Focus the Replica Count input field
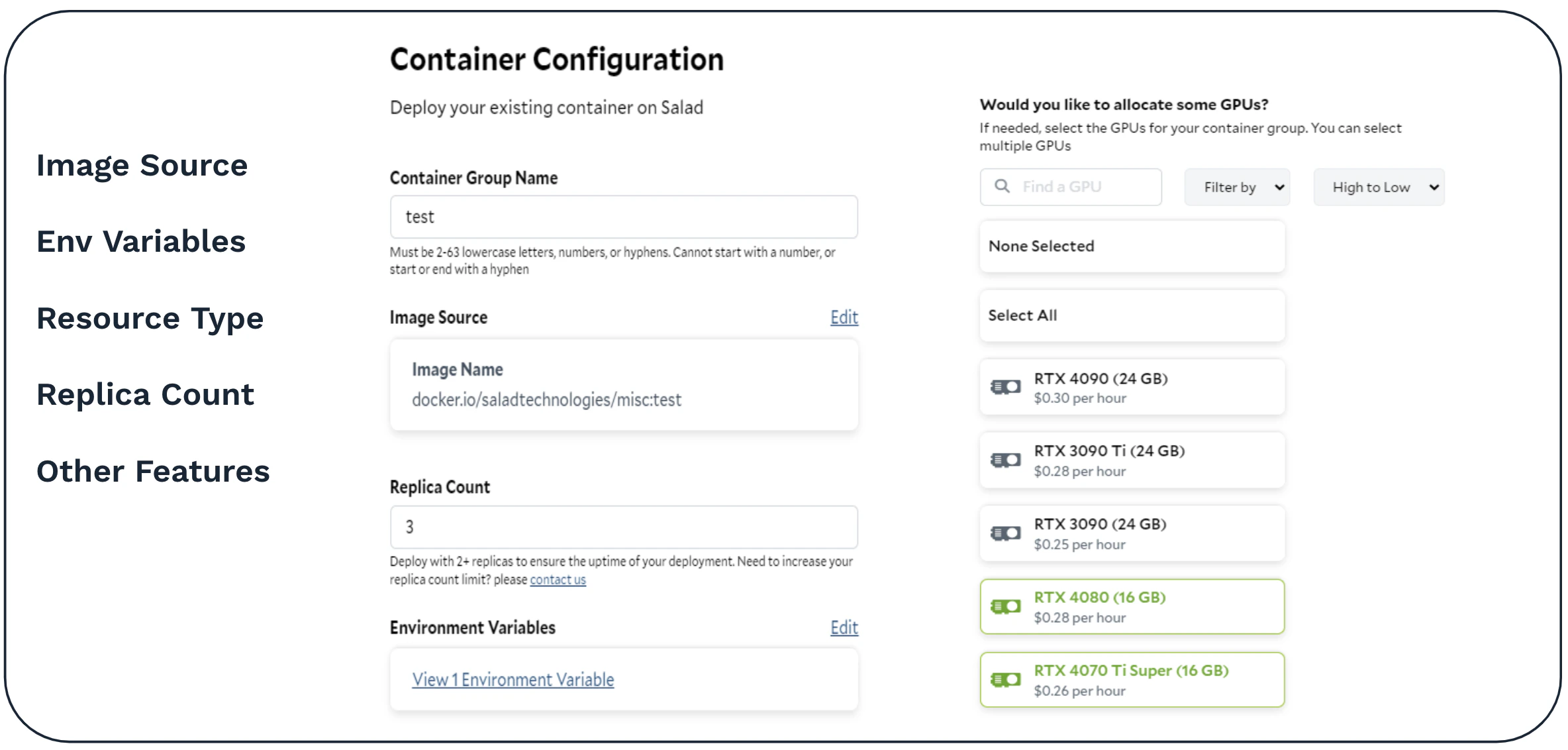 tap(624, 527)
